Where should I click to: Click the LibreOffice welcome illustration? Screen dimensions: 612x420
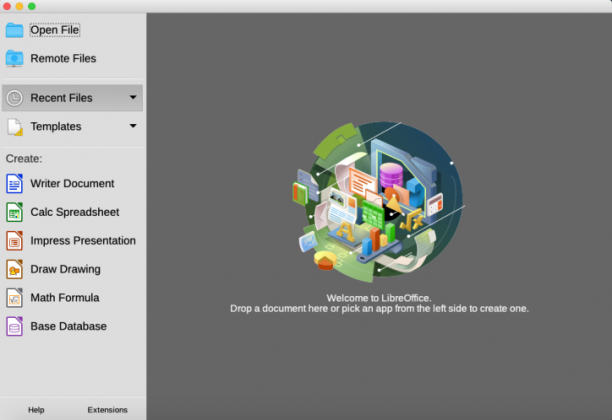pos(379,202)
